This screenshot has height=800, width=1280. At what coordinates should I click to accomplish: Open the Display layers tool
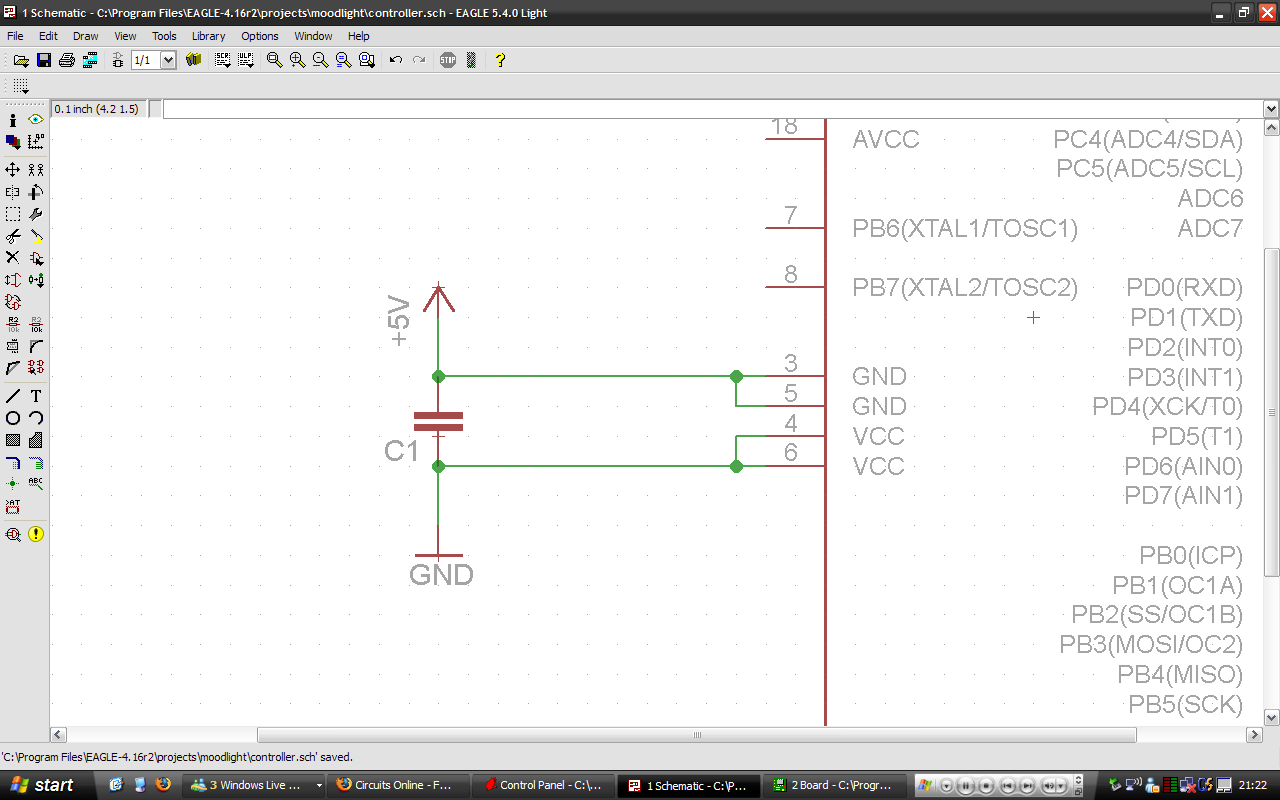click(13, 142)
